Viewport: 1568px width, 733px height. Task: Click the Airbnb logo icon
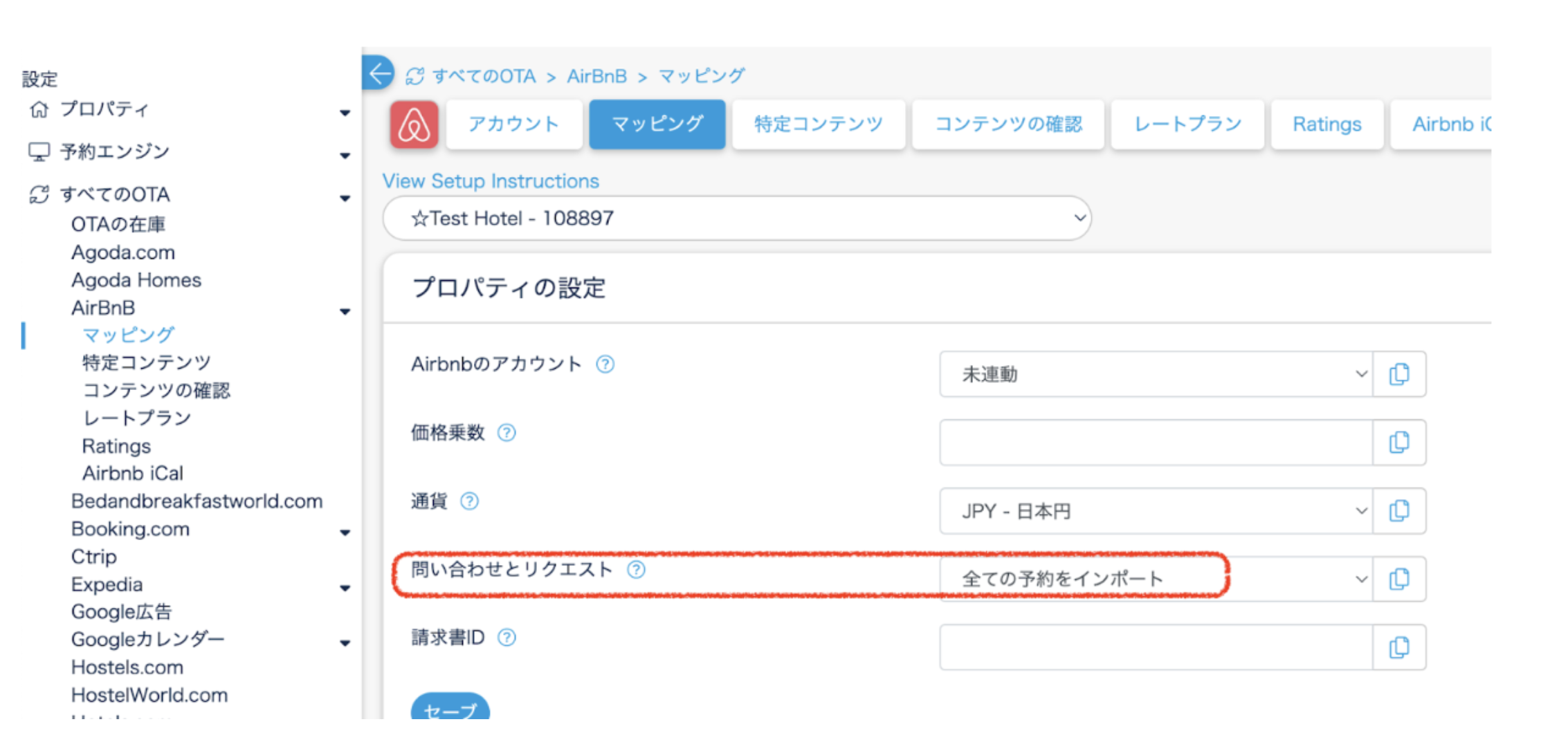(414, 125)
